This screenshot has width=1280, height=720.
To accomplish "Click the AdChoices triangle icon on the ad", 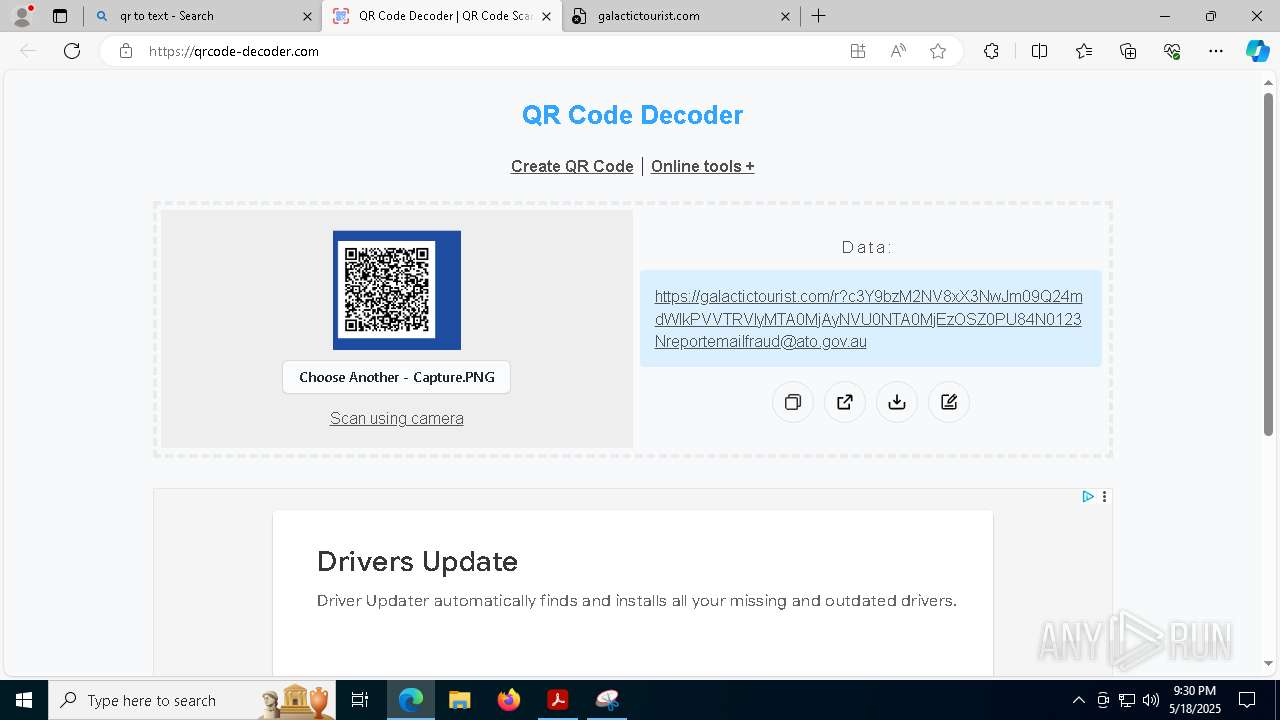I will pos(1088,497).
